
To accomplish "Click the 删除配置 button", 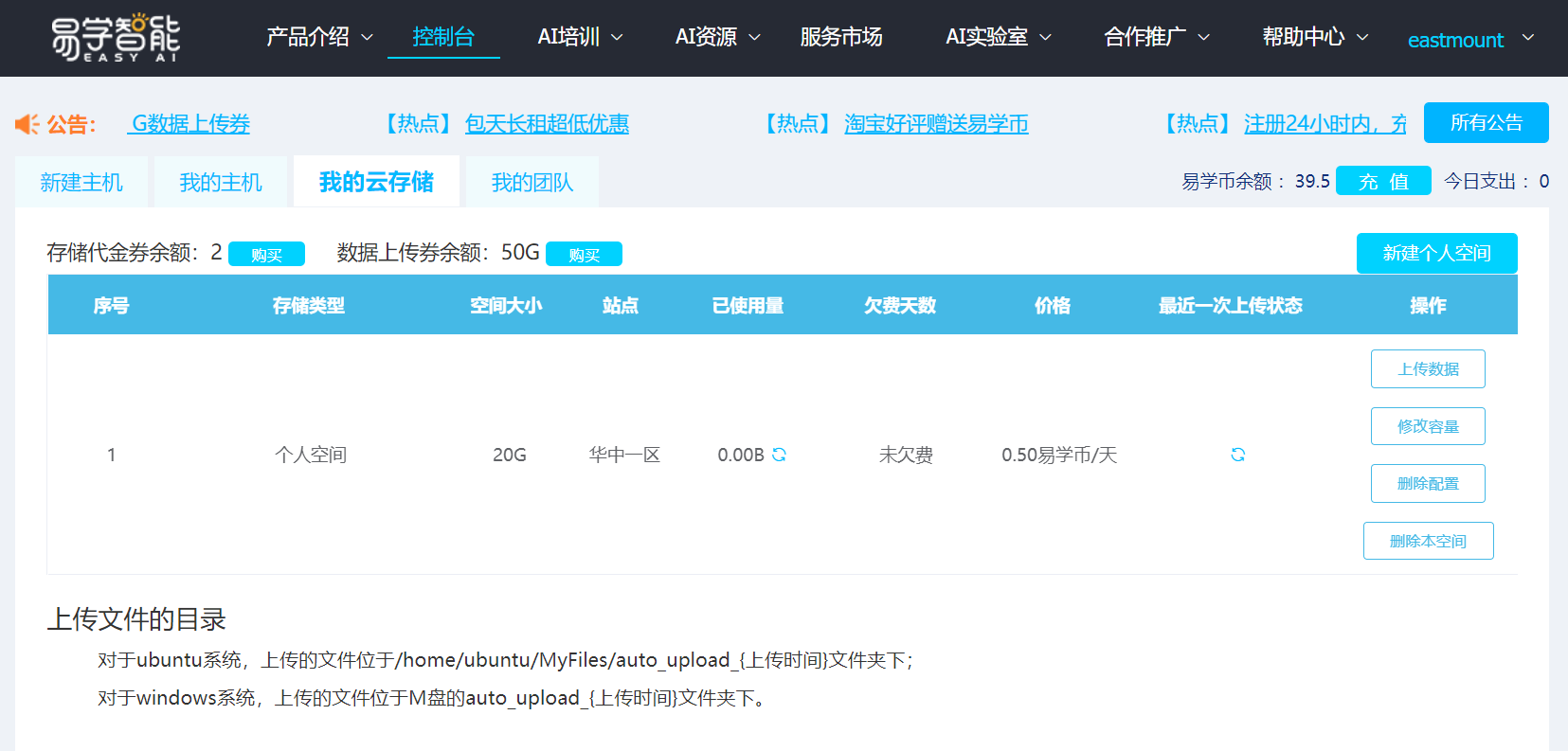I will (1428, 483).
